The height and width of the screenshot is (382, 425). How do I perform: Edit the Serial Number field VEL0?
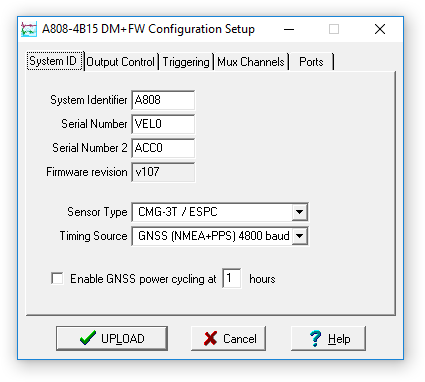click(x=163, y=124)
